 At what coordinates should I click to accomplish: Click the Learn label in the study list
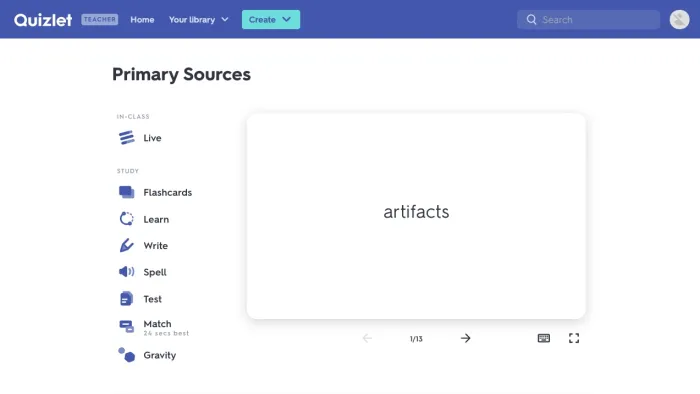pyautogui.click(x=156, y=220)
